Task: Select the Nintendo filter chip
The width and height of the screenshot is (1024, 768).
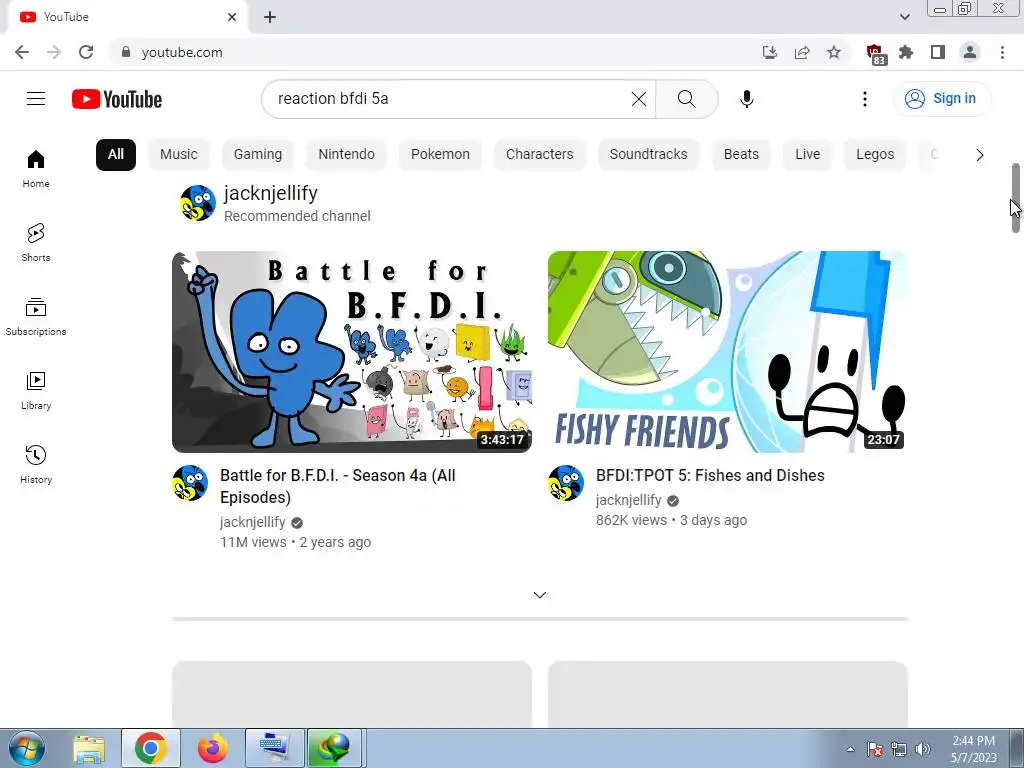Action: tap(346, 155)
